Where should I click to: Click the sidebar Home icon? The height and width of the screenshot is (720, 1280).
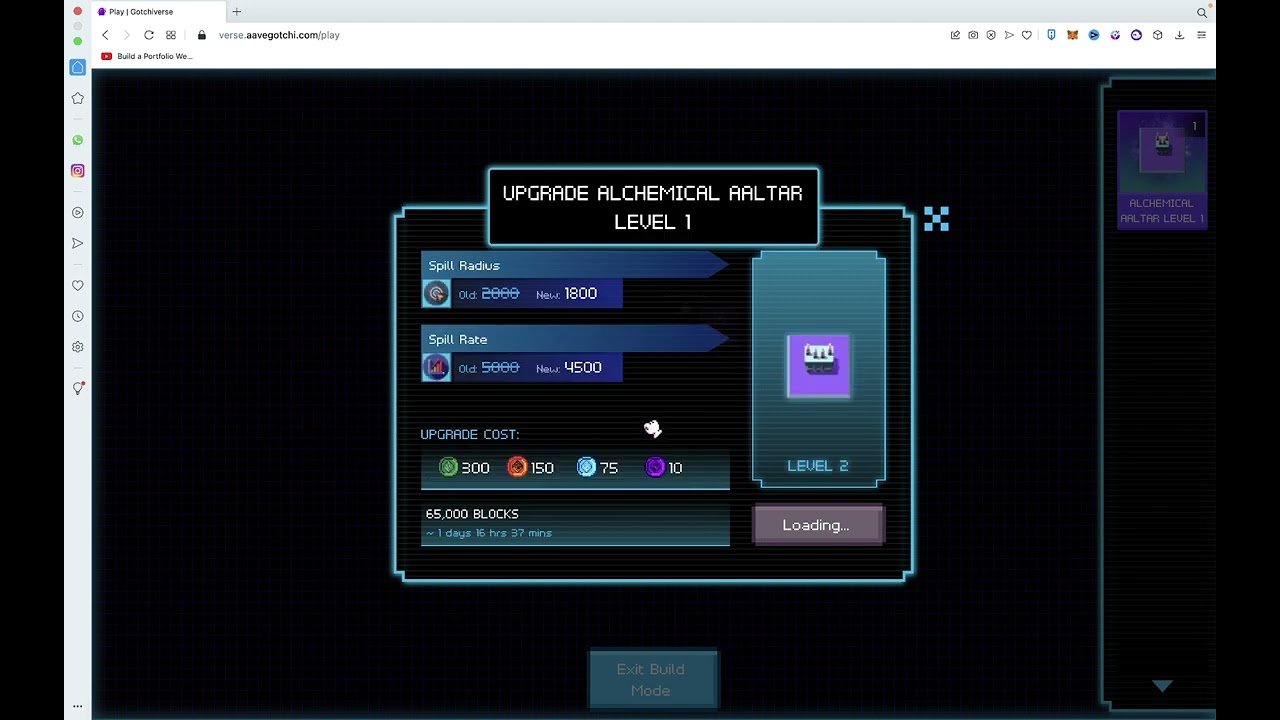tap(78, 67)
